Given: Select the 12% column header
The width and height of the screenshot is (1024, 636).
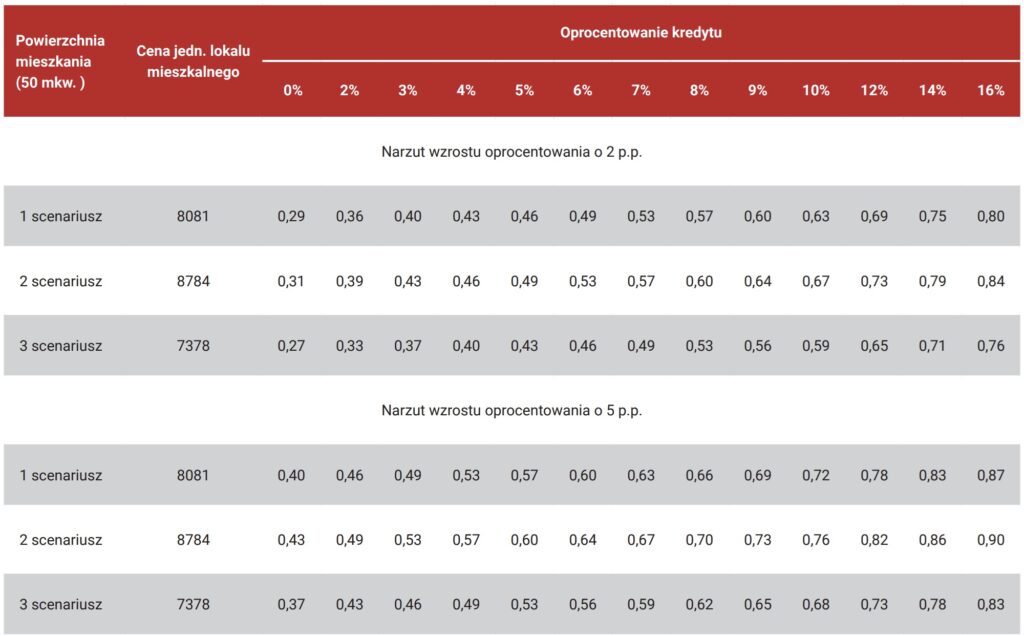Looking at the screenshot, I should click(x=874, y=90).
